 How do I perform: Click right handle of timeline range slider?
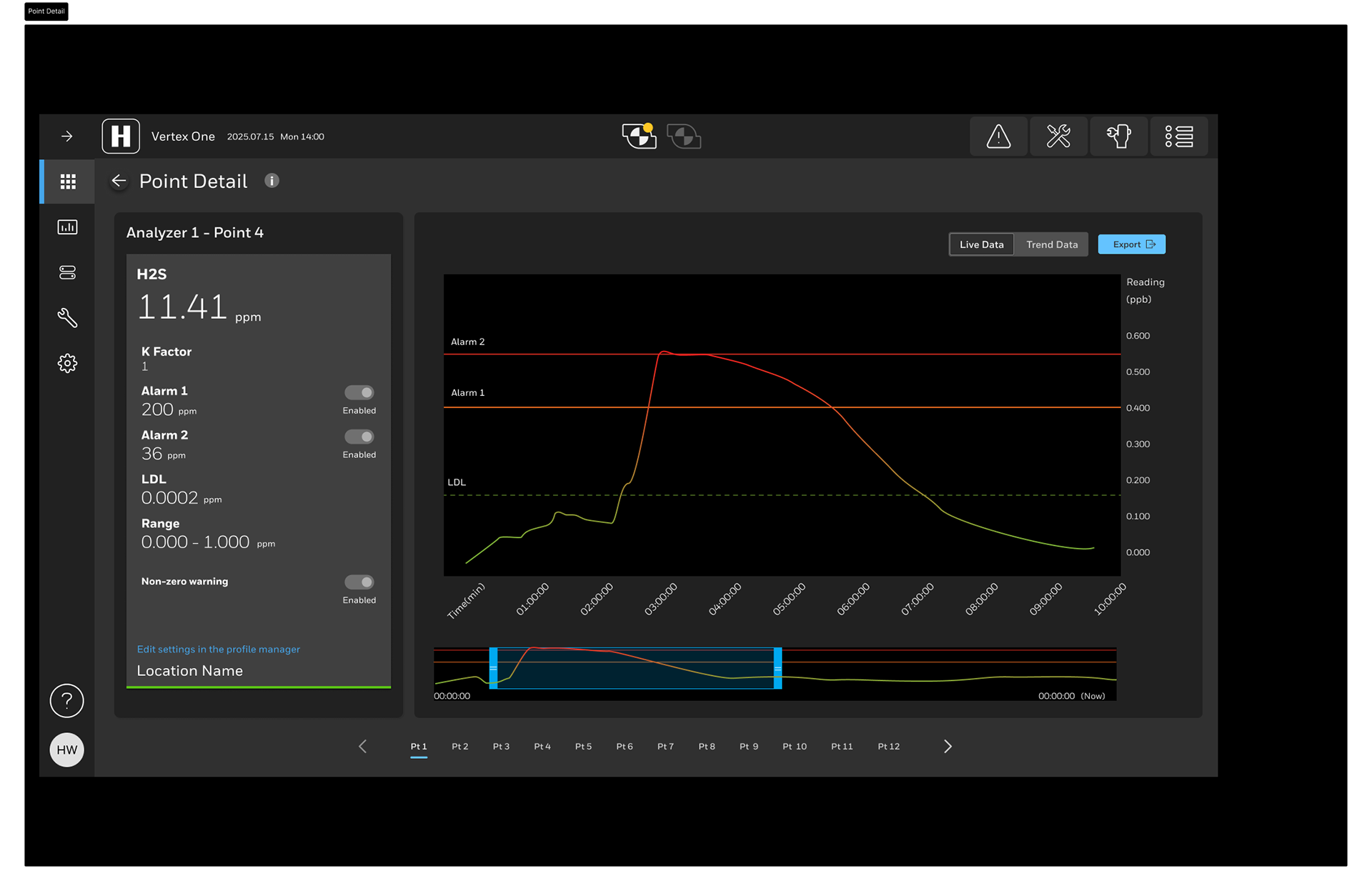point(777,669)
